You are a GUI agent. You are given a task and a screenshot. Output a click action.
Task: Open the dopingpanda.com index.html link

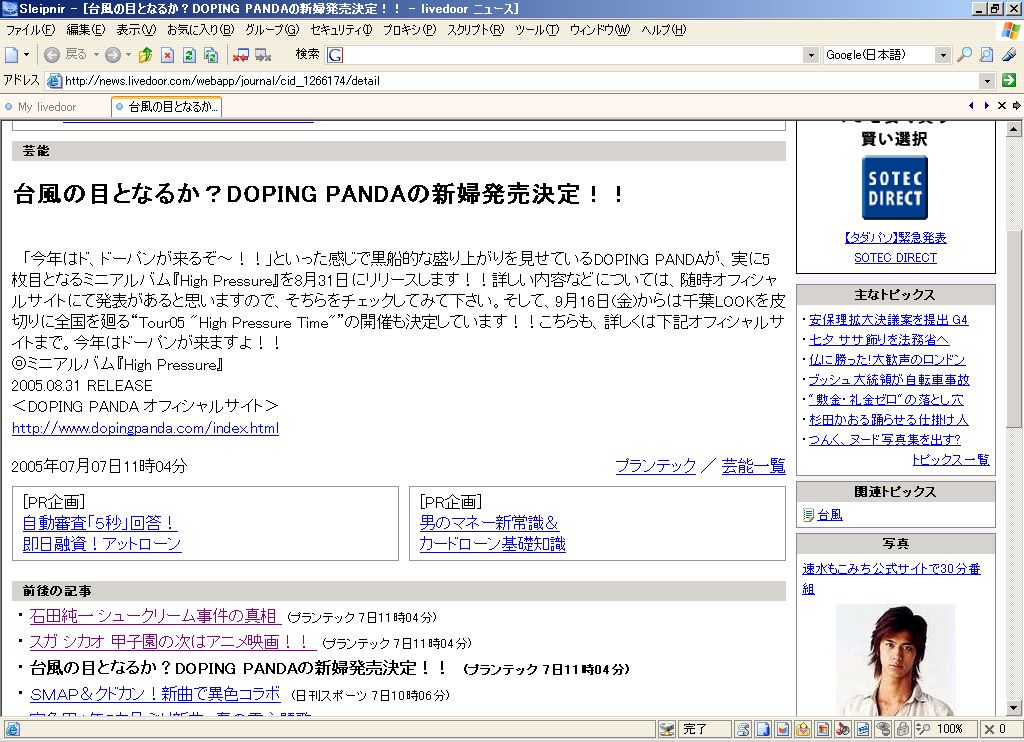click(146, 428)
